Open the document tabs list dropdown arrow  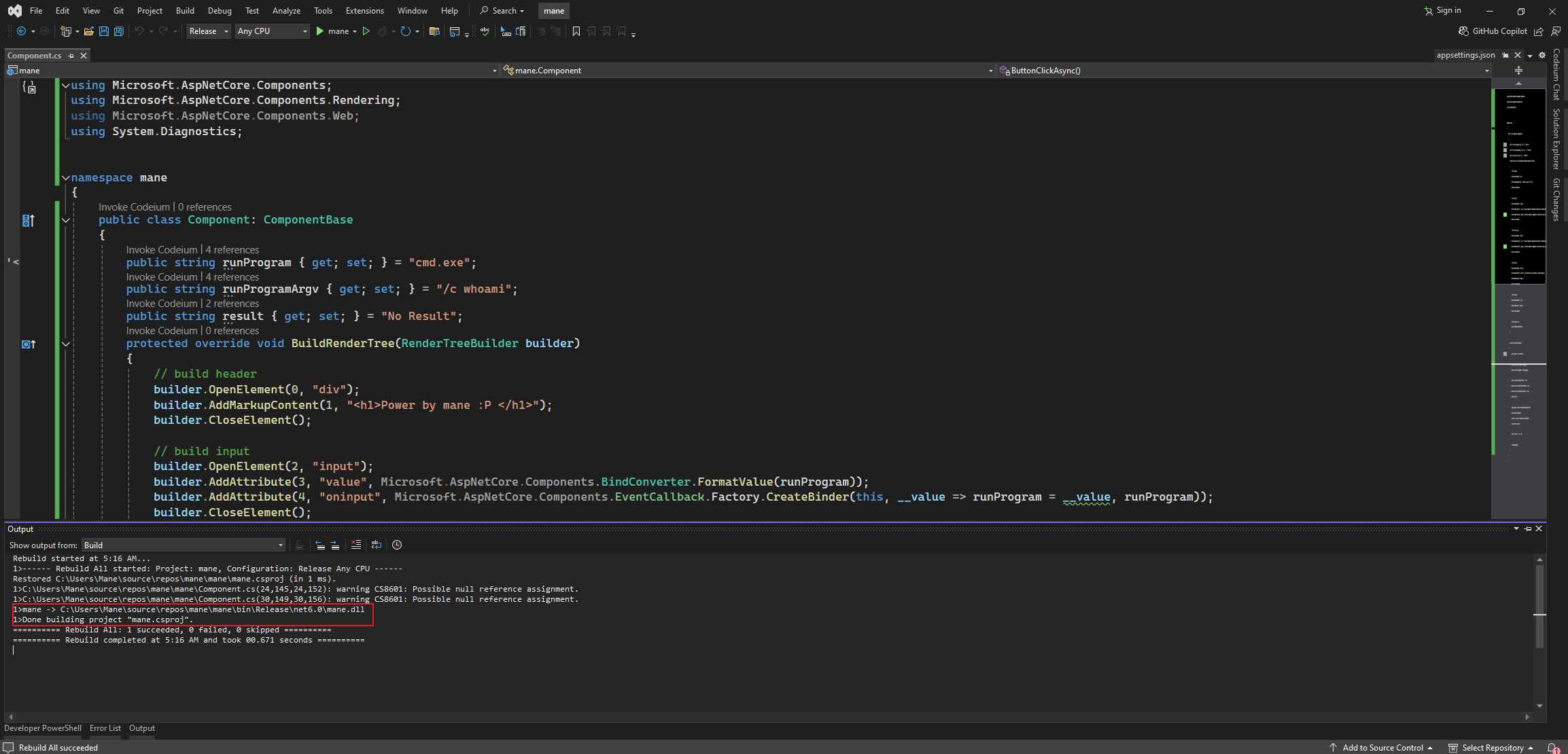pos(1530,56)
